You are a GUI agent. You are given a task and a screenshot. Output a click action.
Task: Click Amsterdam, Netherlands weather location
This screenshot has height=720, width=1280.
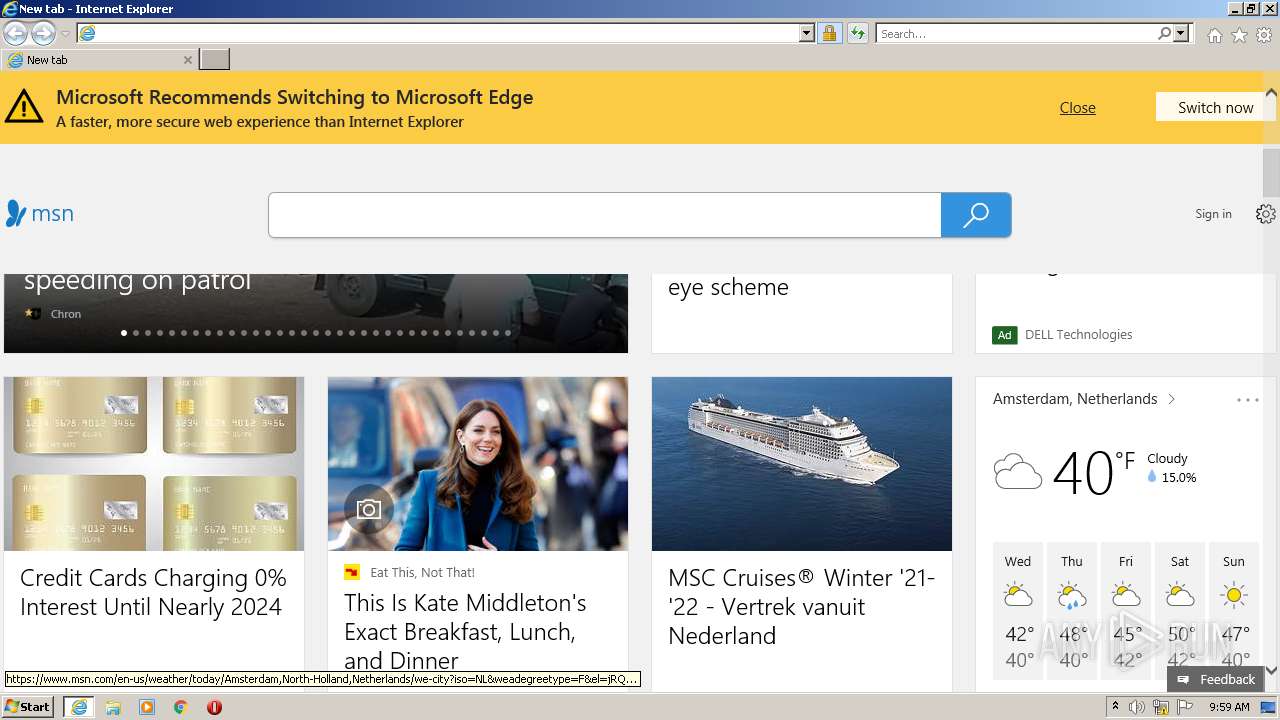[x=1075, y=399]
